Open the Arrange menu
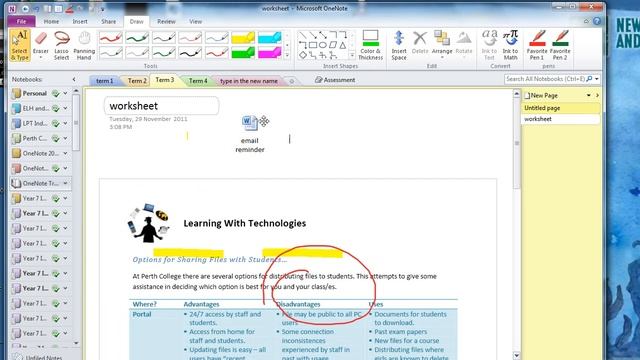The width and height of the screenshot is (640, 360). [442, 45]
